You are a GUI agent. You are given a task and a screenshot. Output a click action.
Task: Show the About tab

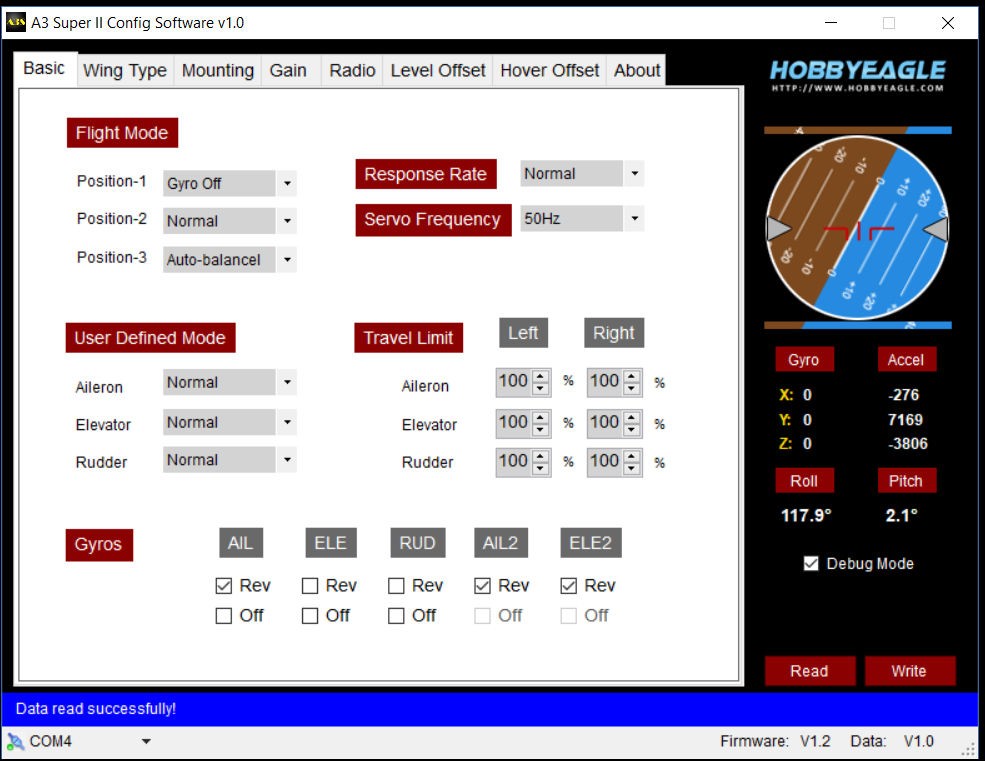pyautogui.click(x=636, y=70)
